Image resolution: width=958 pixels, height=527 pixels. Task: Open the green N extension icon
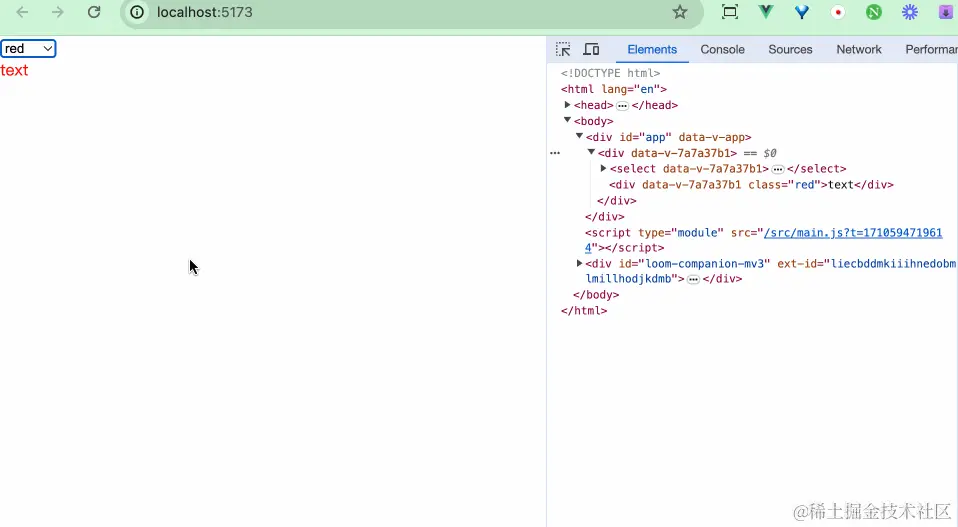coord(874,12)
